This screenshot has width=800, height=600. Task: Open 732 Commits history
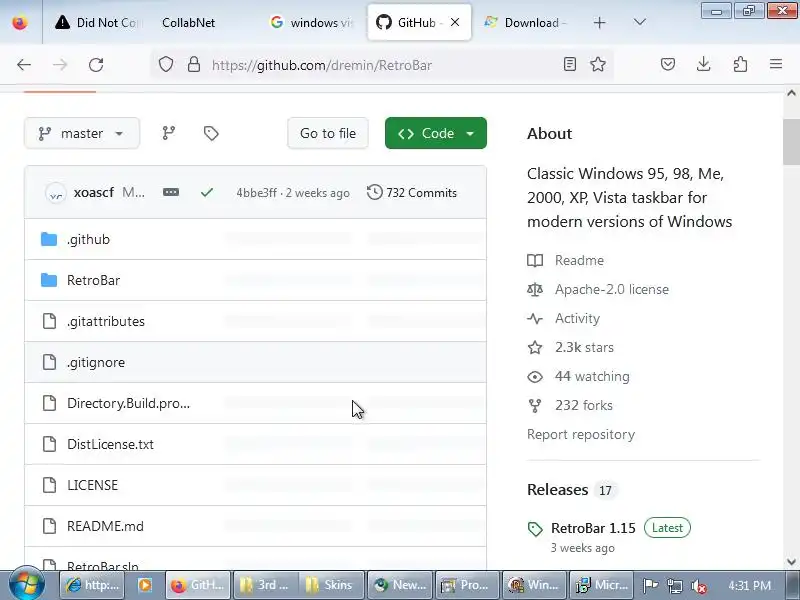(x=412, y=192)
